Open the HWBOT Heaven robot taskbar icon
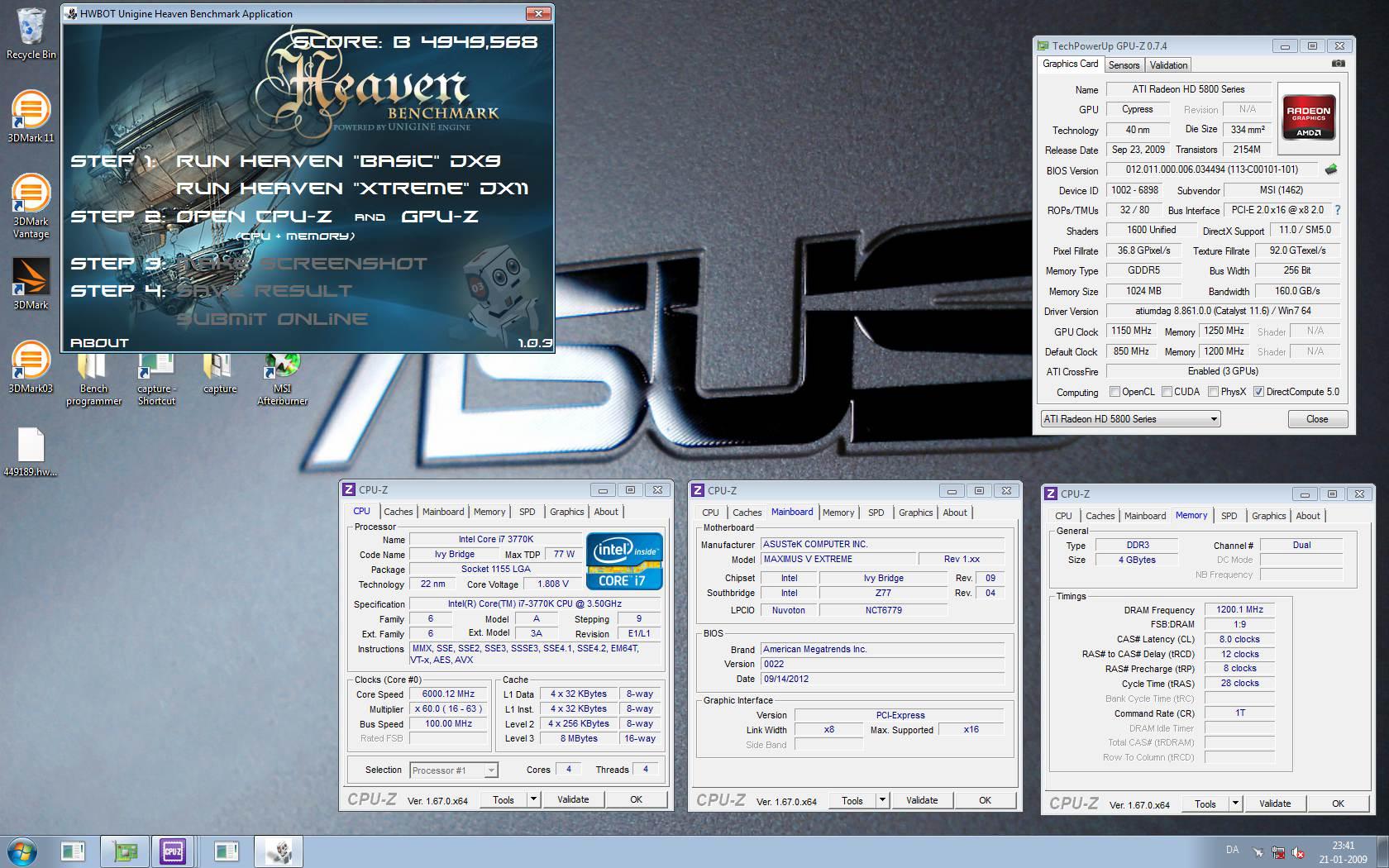1389x868 pixels. (x=279, y=851)
